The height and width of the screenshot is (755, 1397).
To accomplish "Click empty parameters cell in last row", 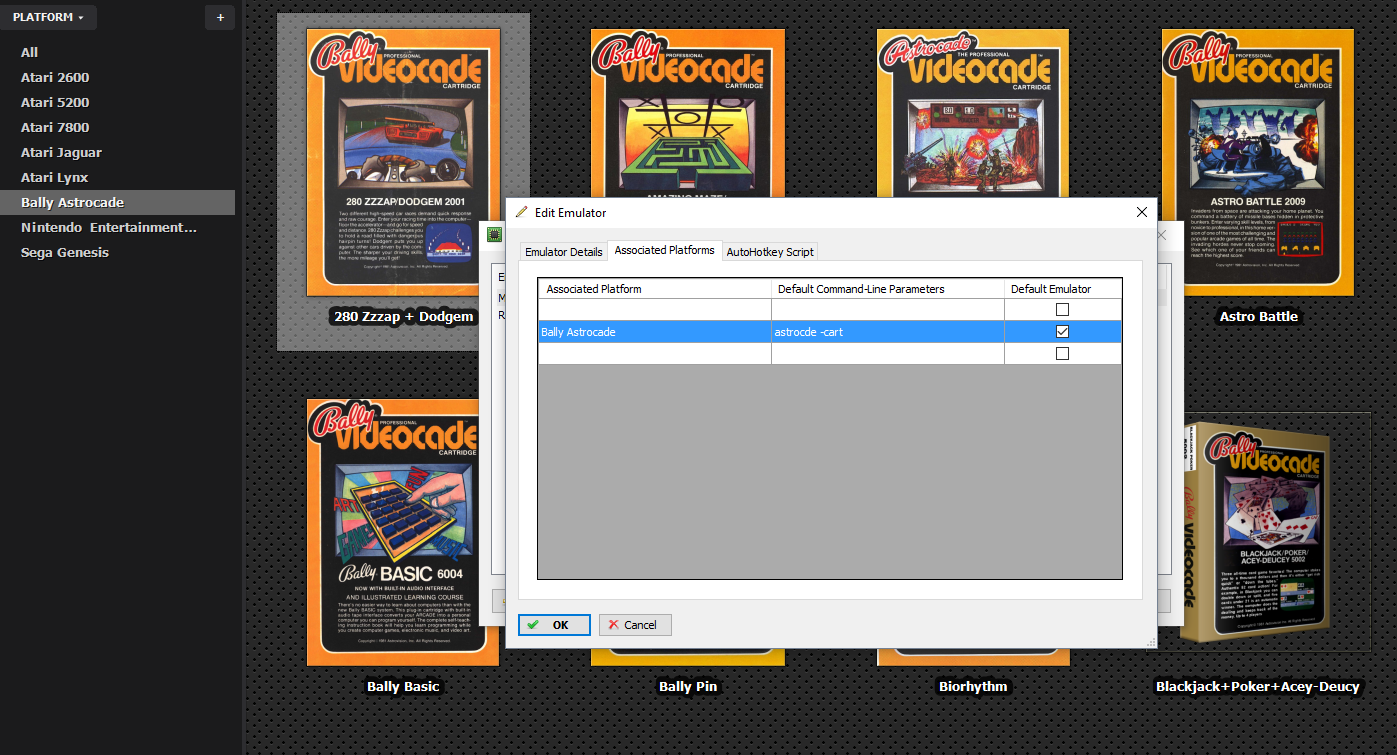I will 888,354.
